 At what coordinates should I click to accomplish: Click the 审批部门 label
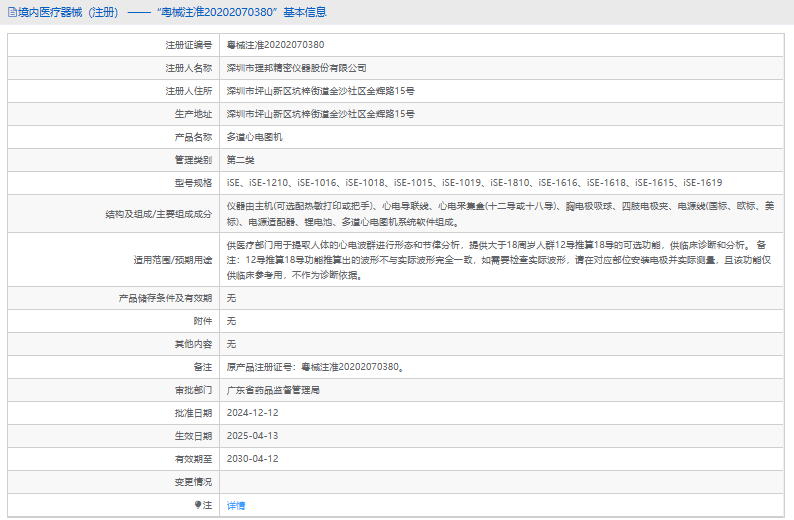coord(193,390)
